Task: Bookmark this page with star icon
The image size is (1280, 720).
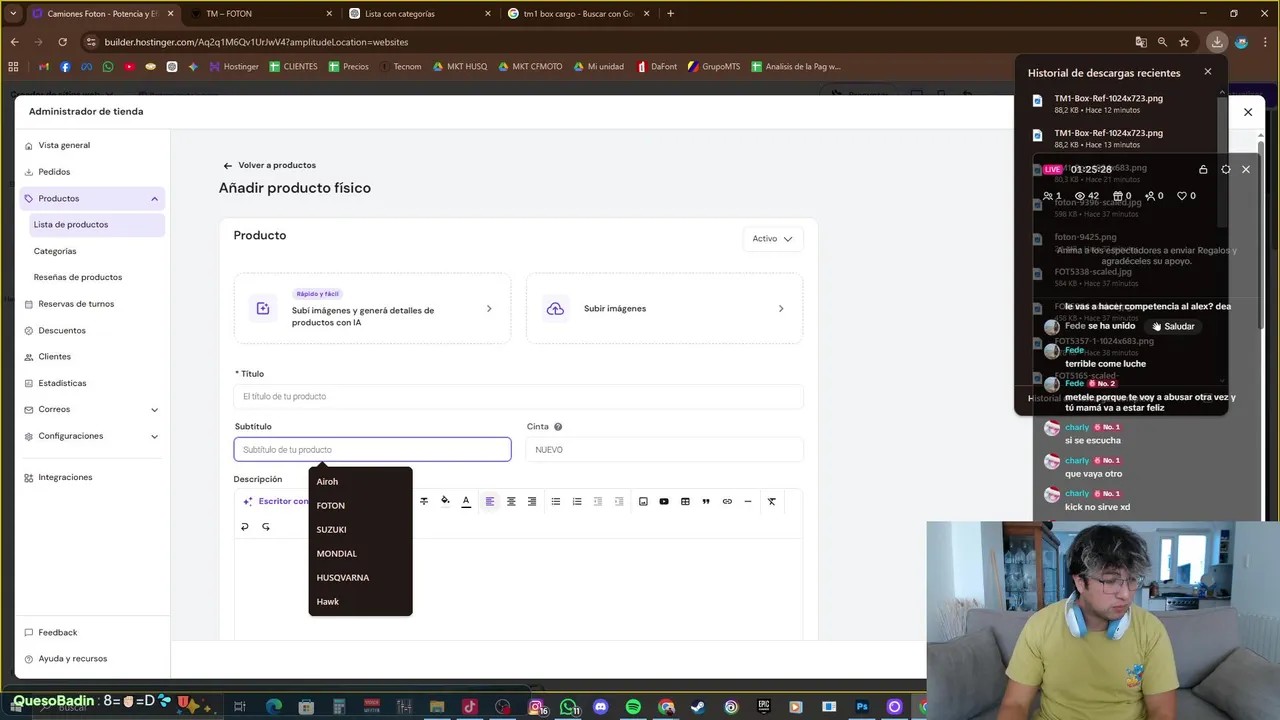Action: [x=1184, y=42]
